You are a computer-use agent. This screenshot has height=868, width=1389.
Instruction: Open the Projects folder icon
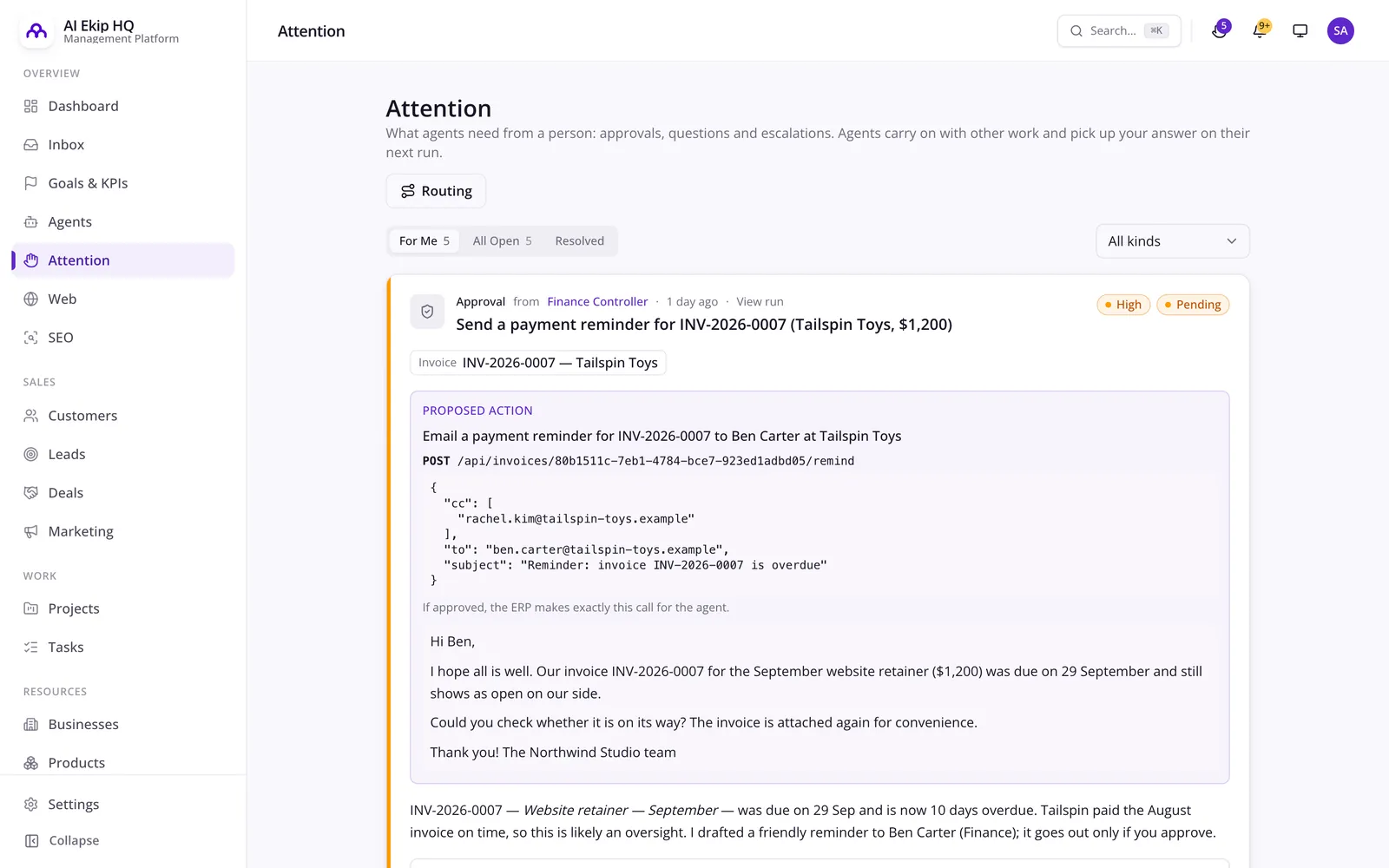[31, 608]
